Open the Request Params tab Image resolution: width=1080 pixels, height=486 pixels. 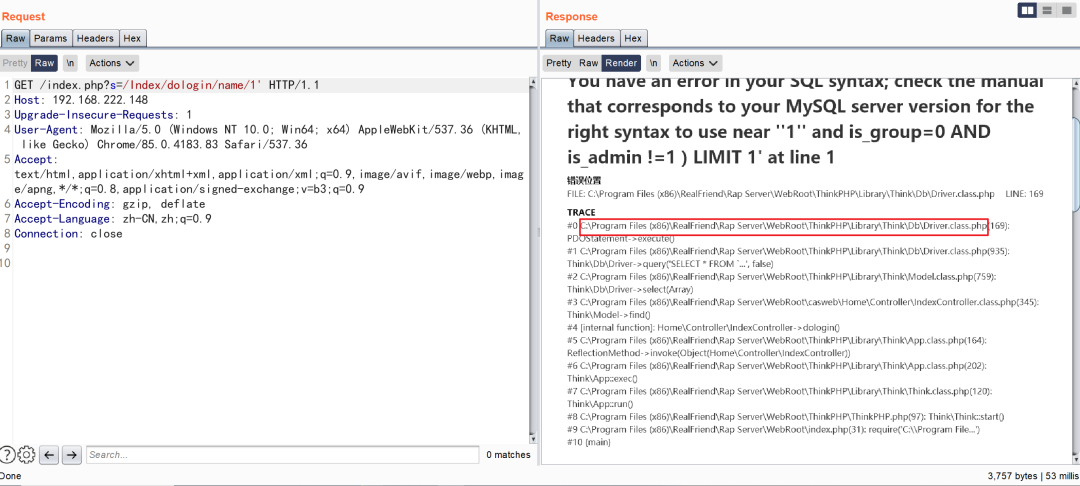pos(51,39)
